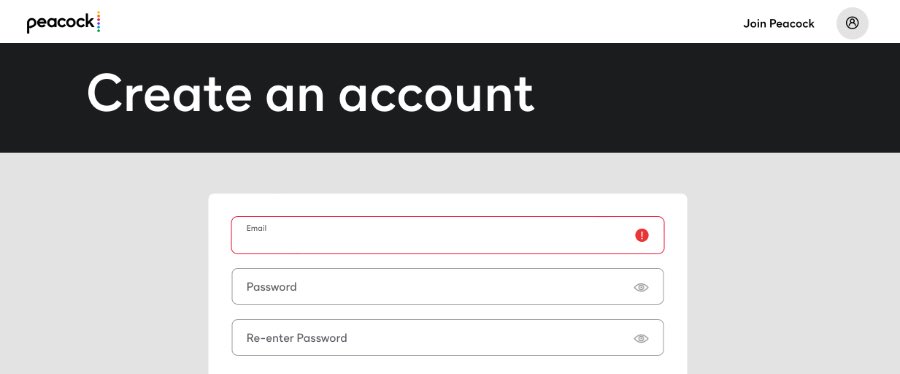This screenshot has width=900, height=374.
Task: Click the Re-enter Password placeholder text
Action: (x=297, y=338)
